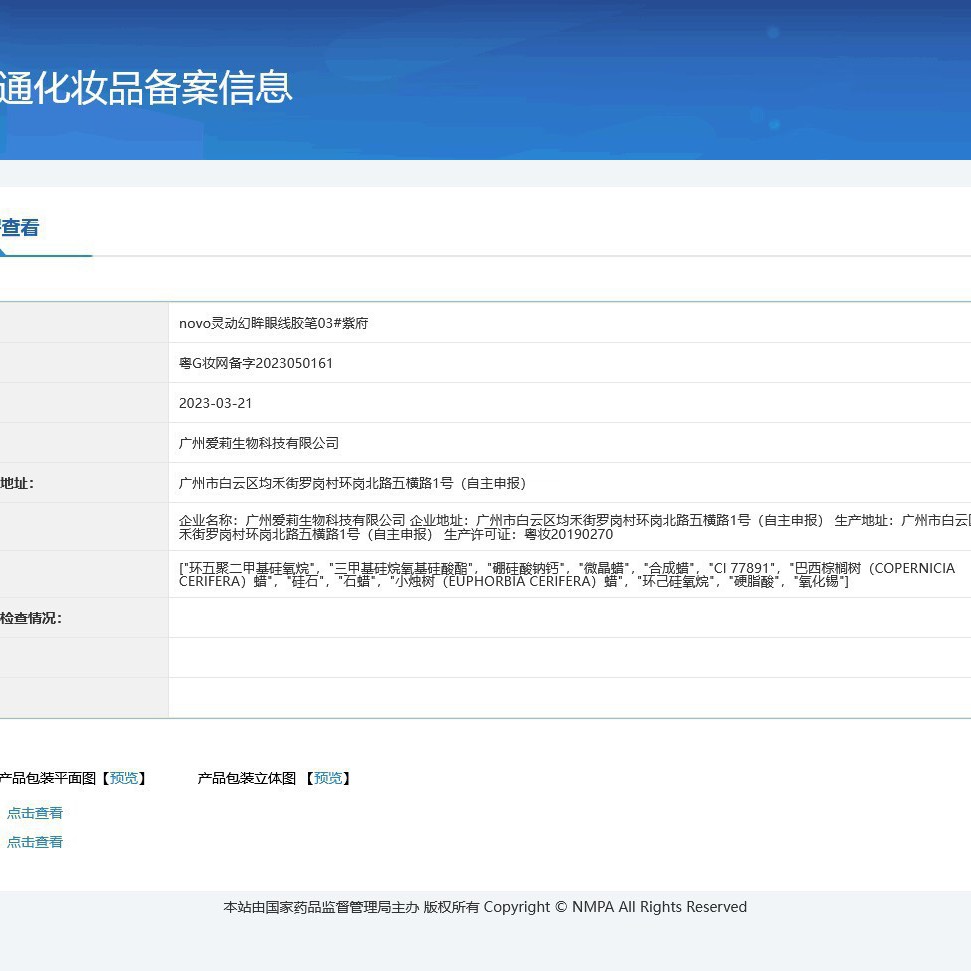Click the first 点击查看 link
Screen dimensions: 971x971
click(35, 813)
